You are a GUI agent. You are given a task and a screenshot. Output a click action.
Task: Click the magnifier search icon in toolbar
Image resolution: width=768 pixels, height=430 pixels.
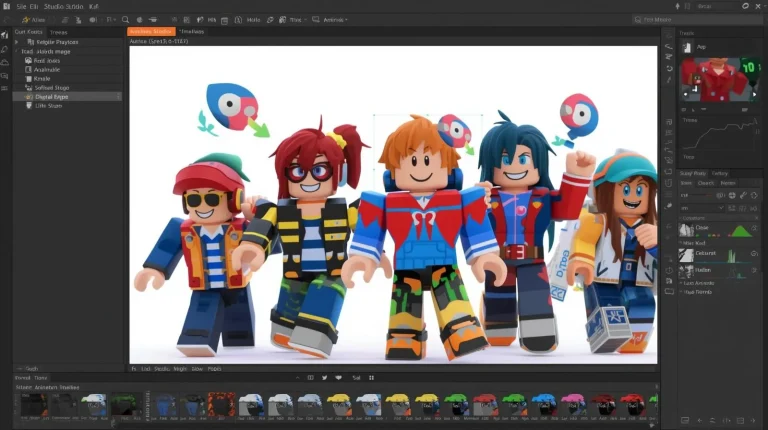[125, 20]
